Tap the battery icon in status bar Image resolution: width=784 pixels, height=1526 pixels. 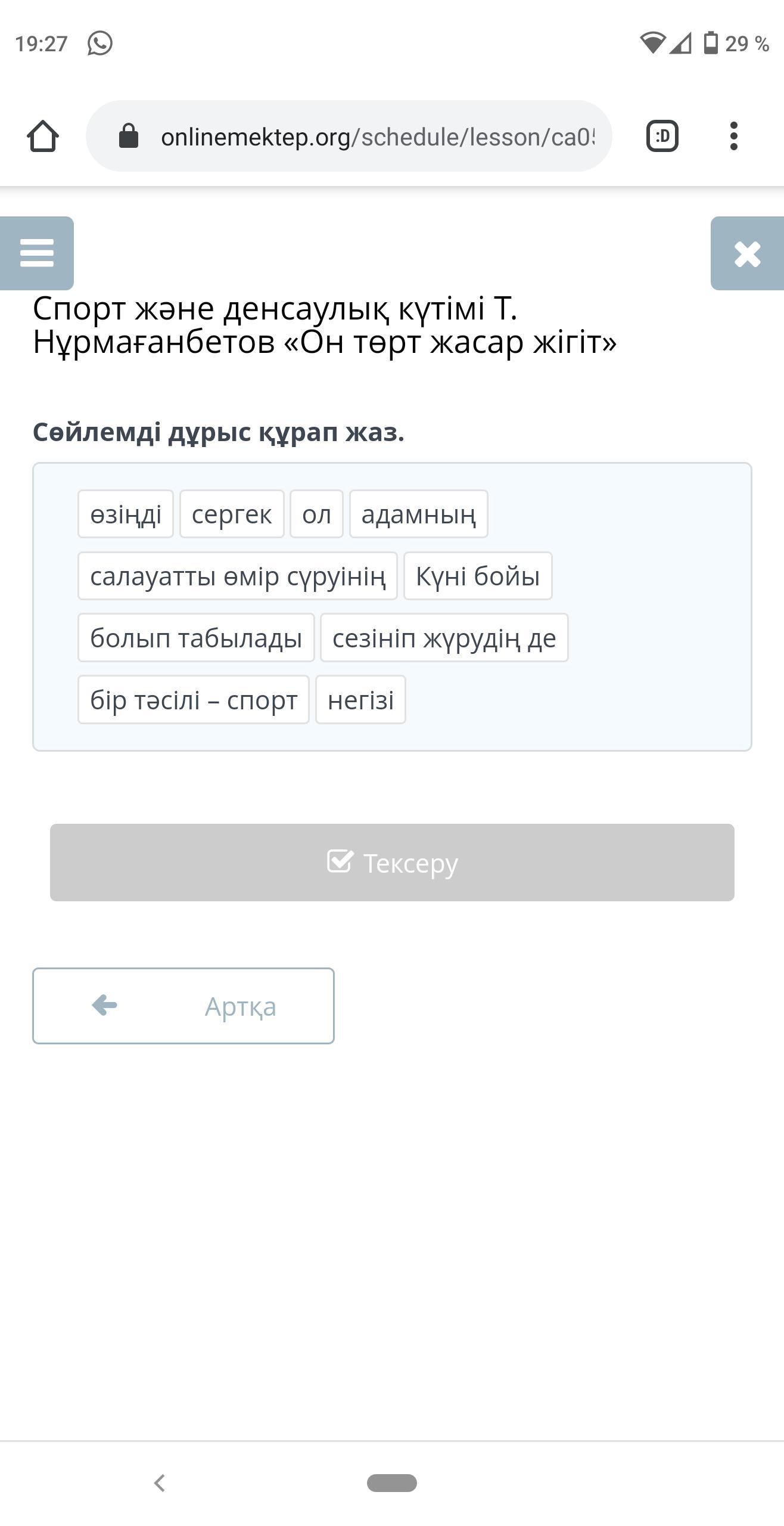pyautogui.click(x=710, y=44)
